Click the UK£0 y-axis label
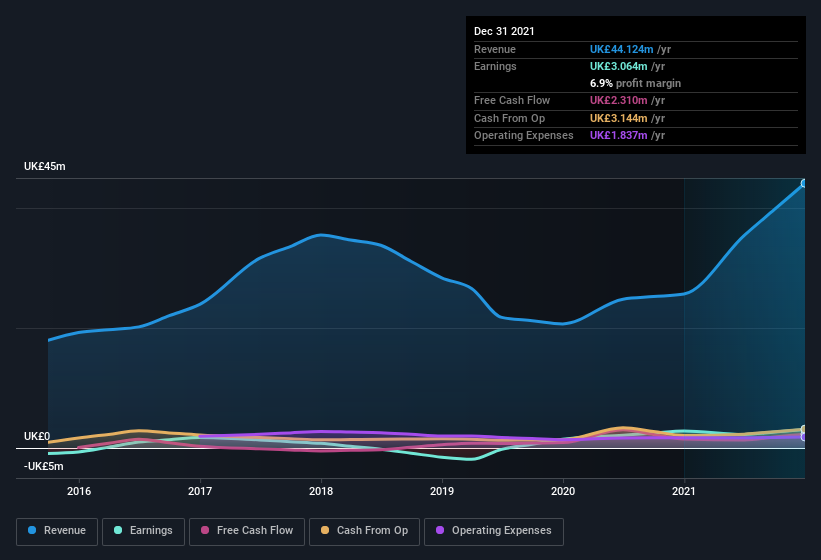Viewport: 821px width, 560px height. coord(37,436)
